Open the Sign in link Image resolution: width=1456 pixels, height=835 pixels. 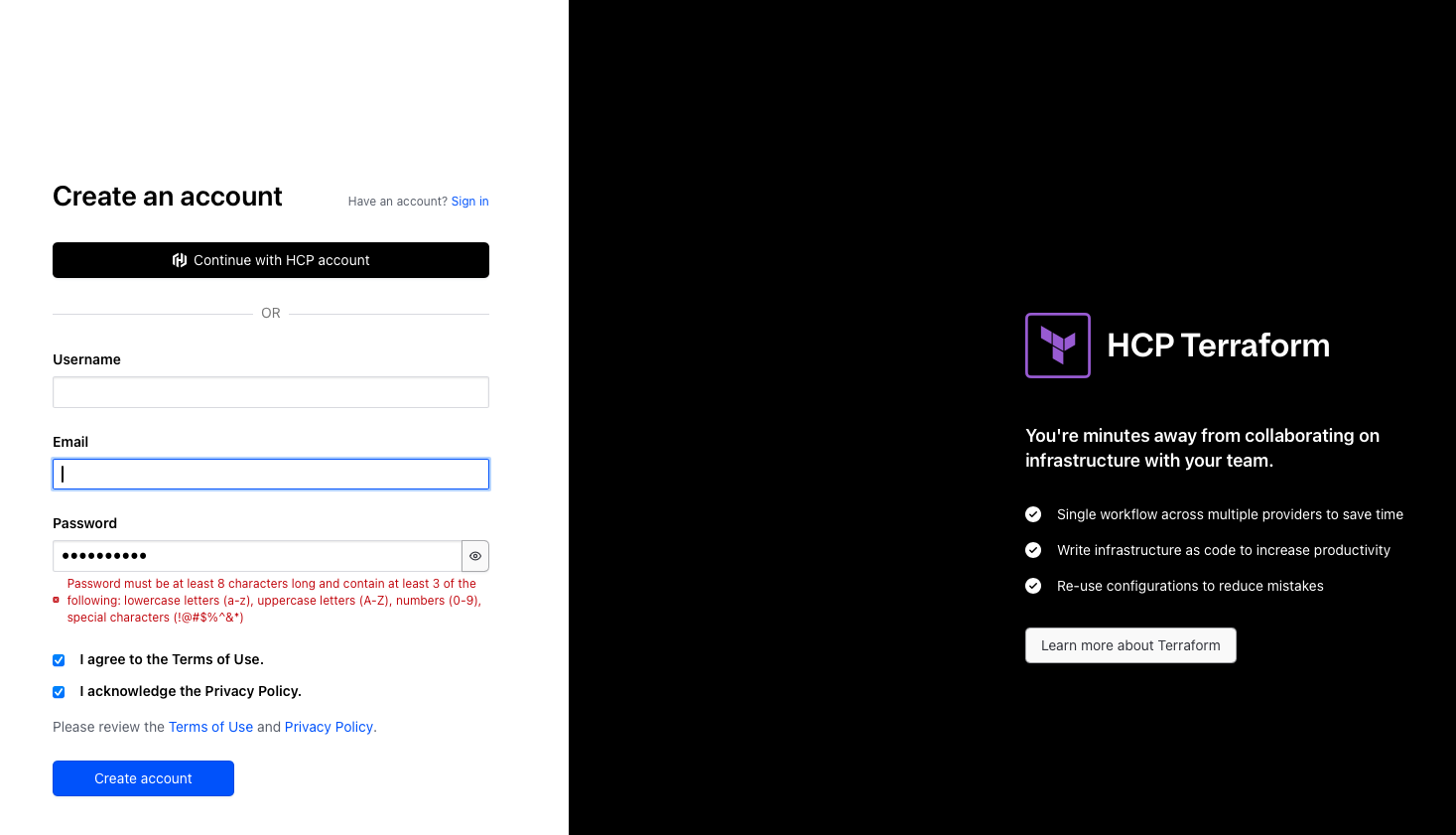pyautogui.click(x=469, y=202)
